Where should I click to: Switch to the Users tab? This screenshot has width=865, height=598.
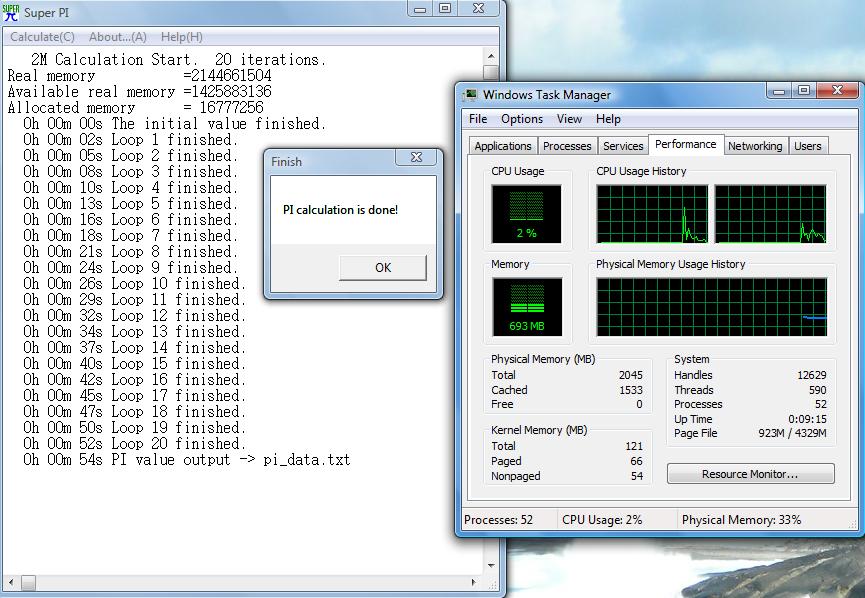[x=808, y=146]
